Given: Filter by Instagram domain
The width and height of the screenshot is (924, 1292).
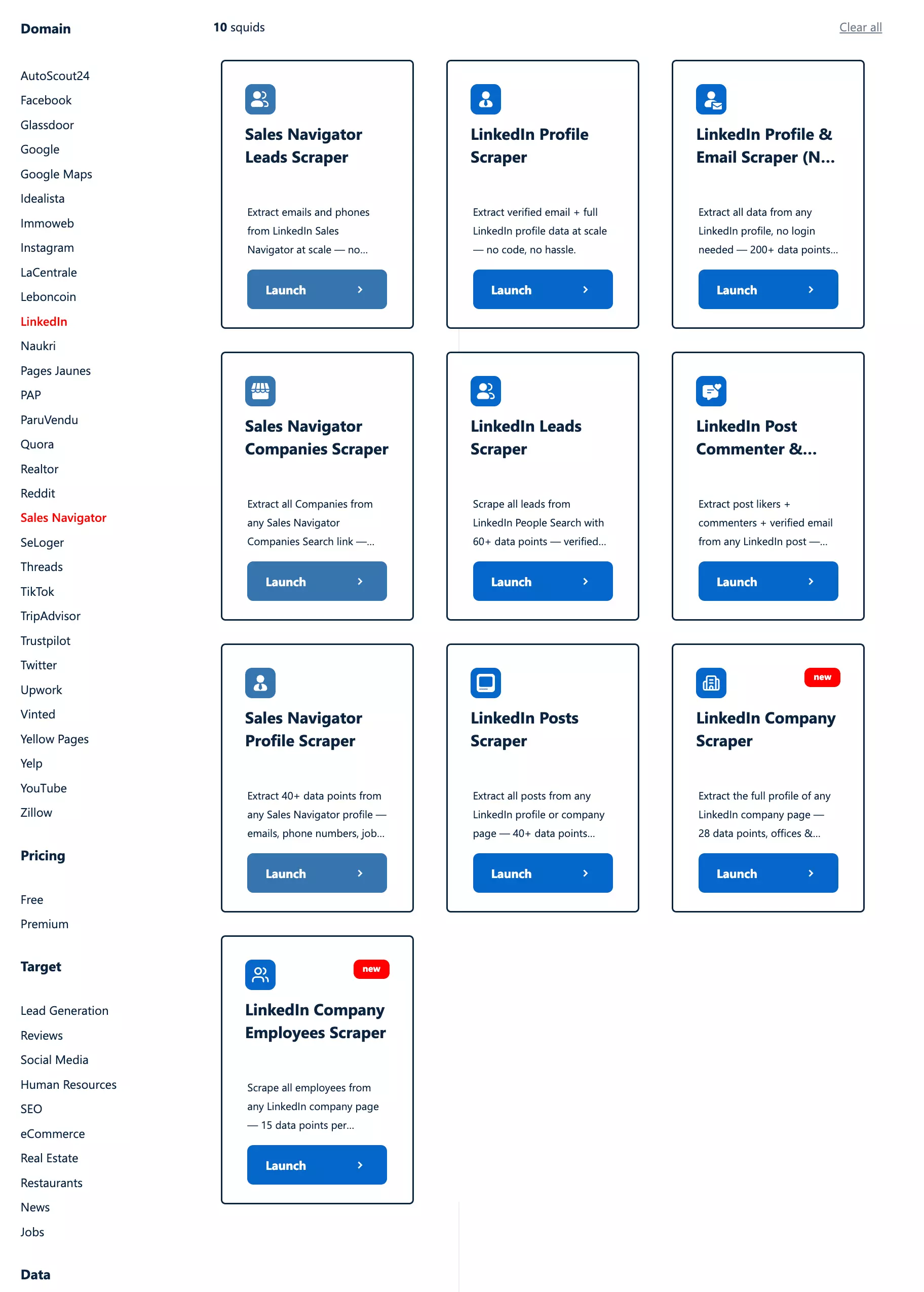Looking at the screenshot, I should [47, 247].
